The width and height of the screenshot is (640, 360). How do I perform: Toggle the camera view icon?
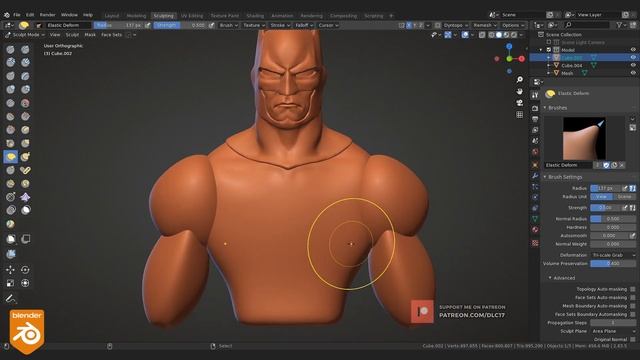point(520,103)
